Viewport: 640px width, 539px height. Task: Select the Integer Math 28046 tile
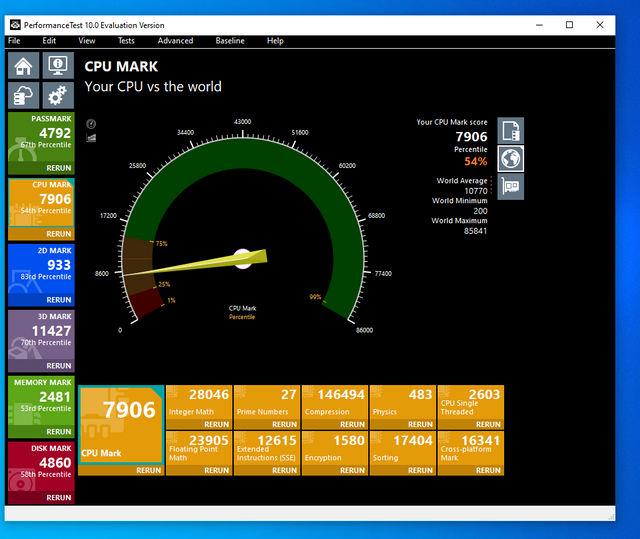(199, 402)
